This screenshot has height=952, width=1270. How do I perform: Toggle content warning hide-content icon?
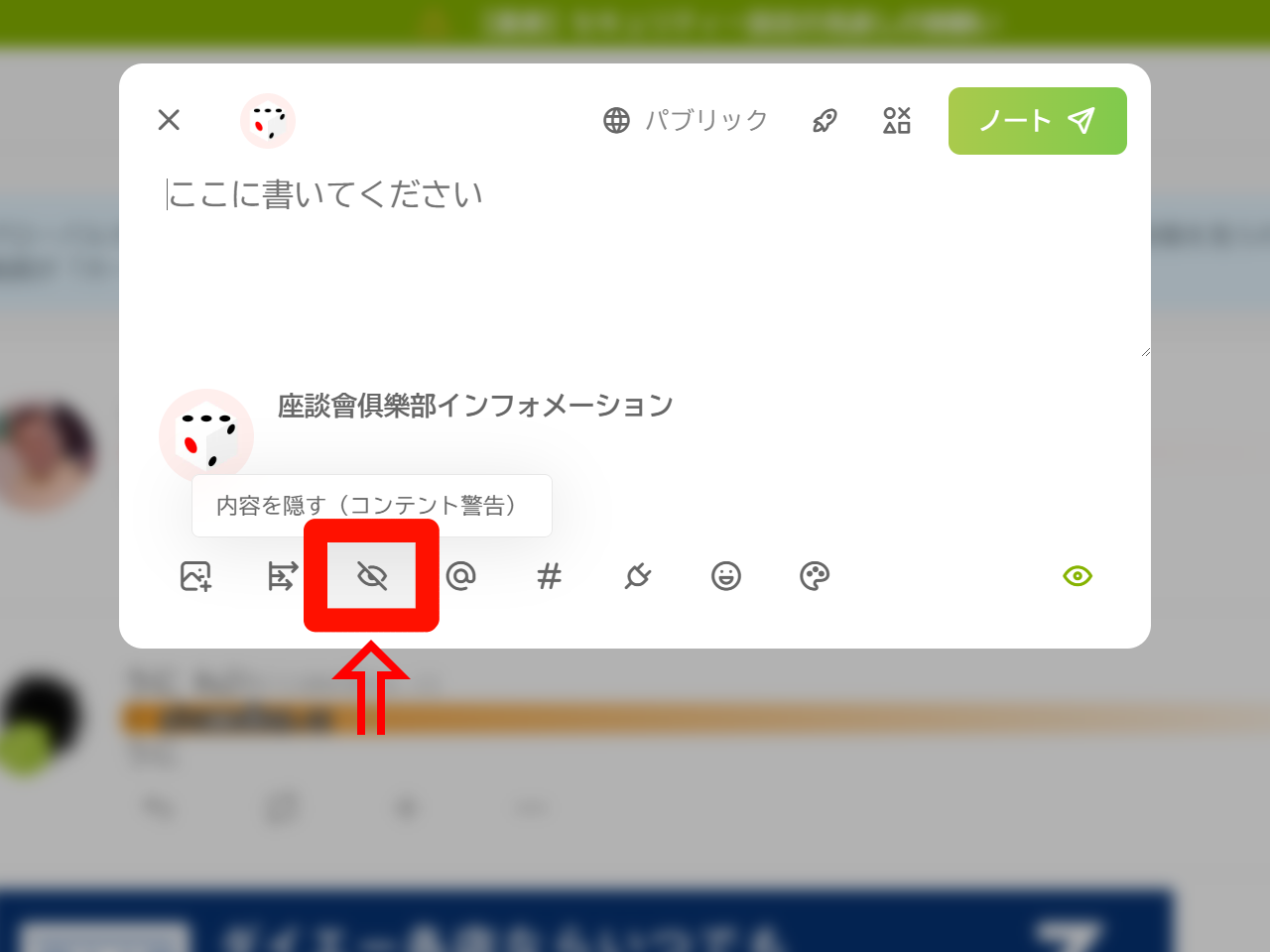(371, 575)
